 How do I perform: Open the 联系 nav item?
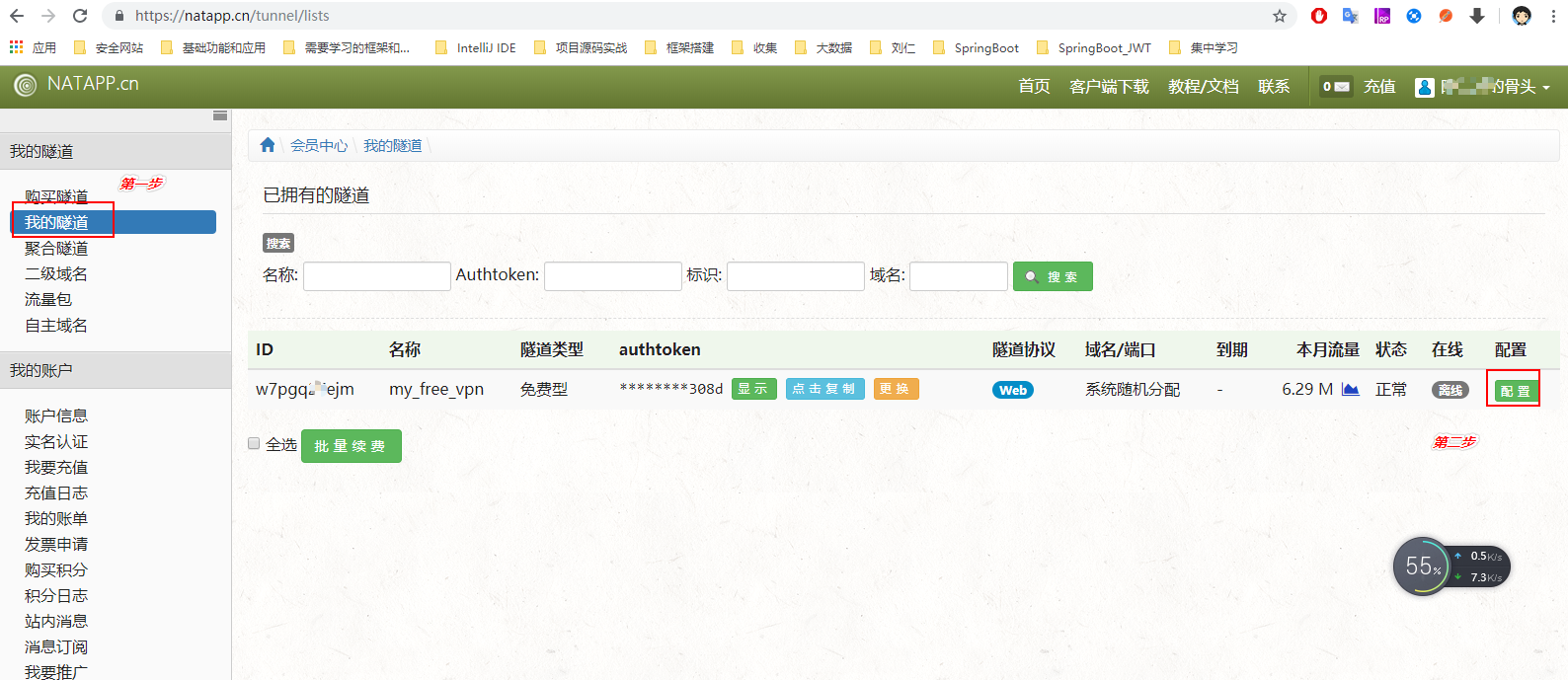click(1274, 87)
